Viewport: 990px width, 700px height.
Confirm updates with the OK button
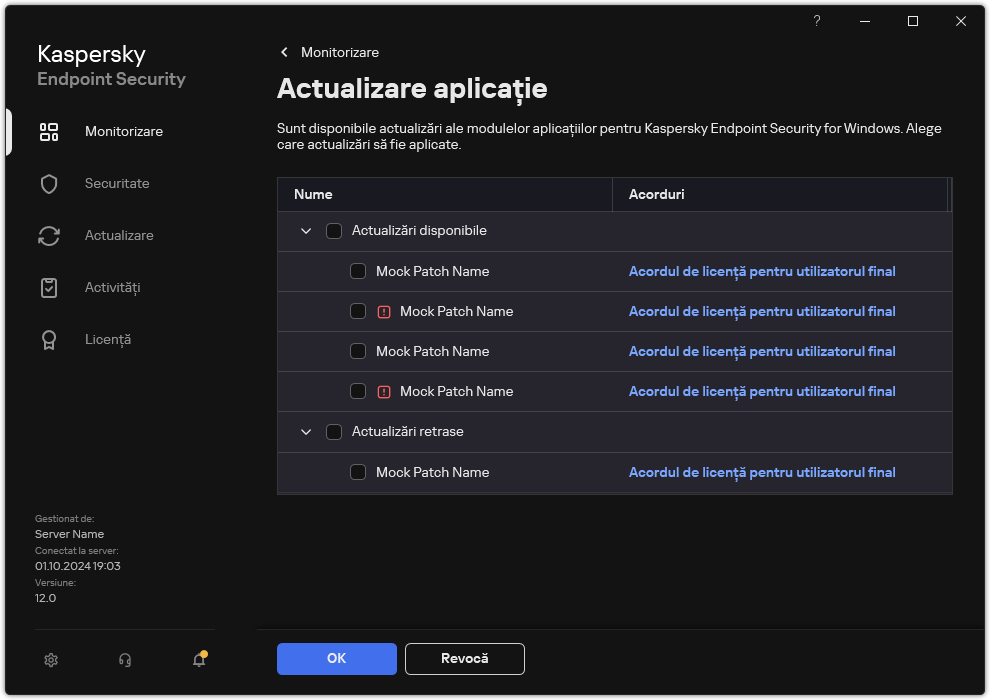pyautogui.click(x=336, y=658)
